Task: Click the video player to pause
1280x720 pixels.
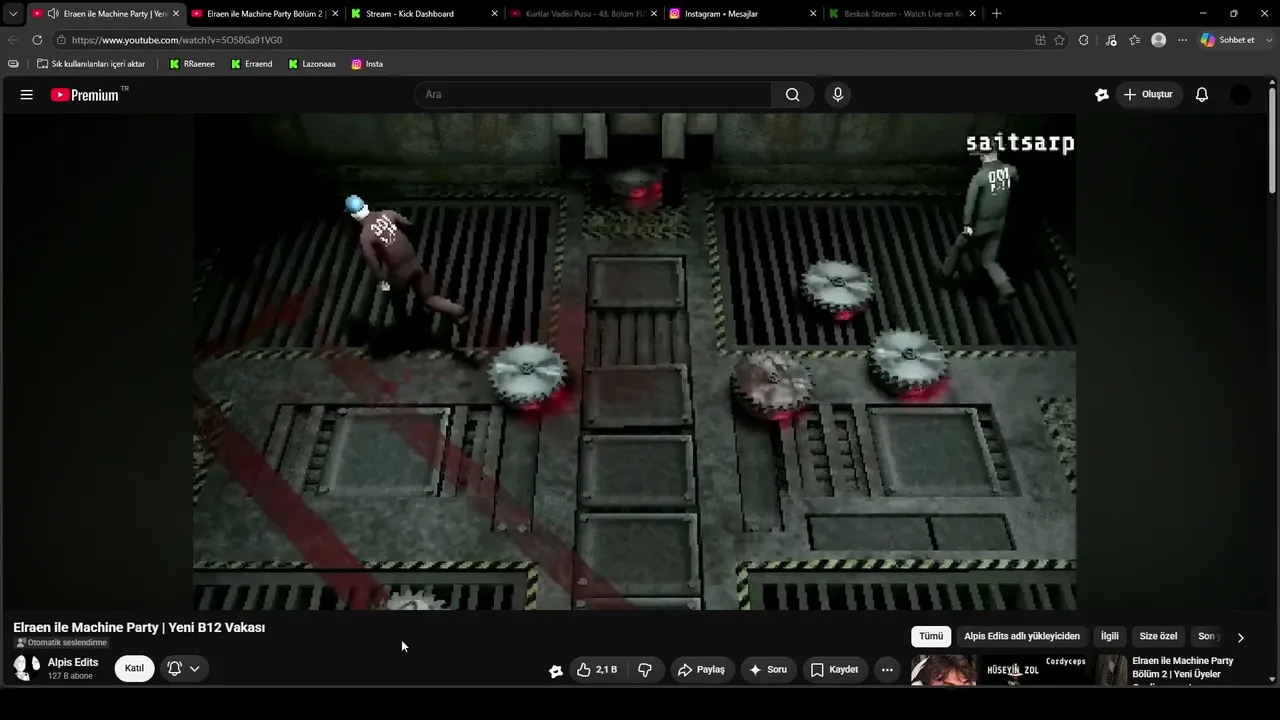Action: (635, 361)
